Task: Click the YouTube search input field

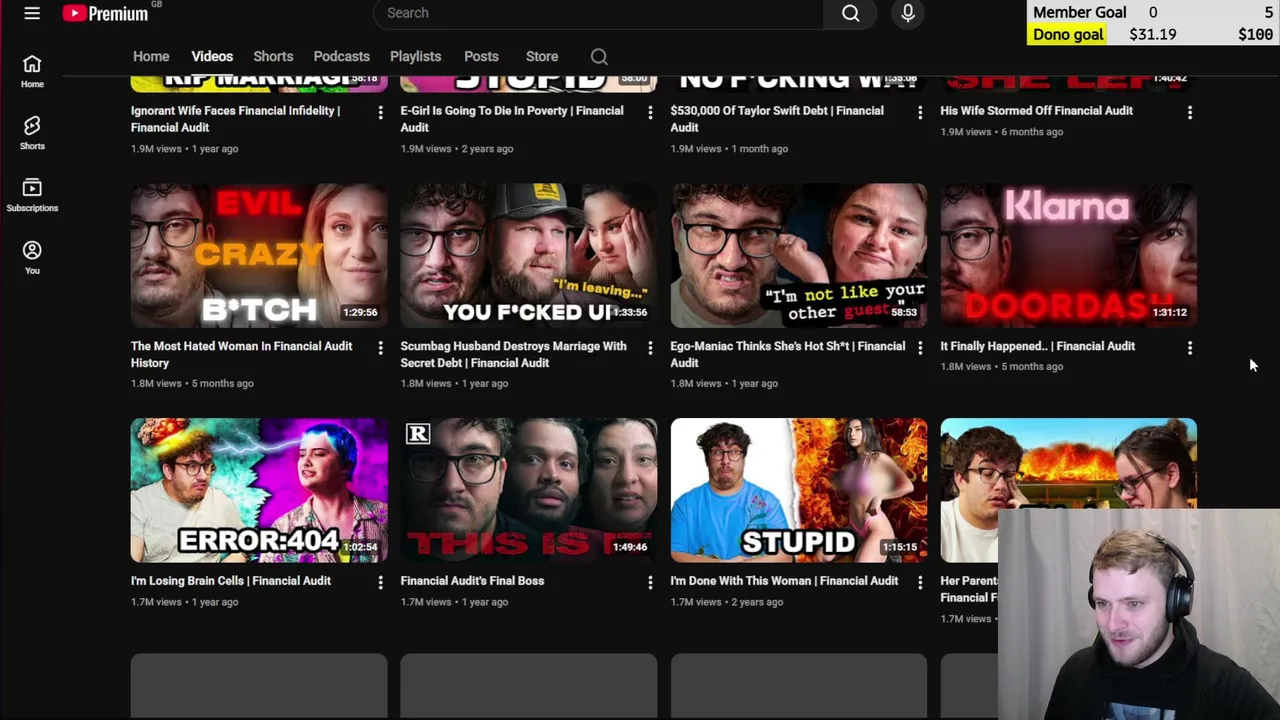Action: [598, 13]
